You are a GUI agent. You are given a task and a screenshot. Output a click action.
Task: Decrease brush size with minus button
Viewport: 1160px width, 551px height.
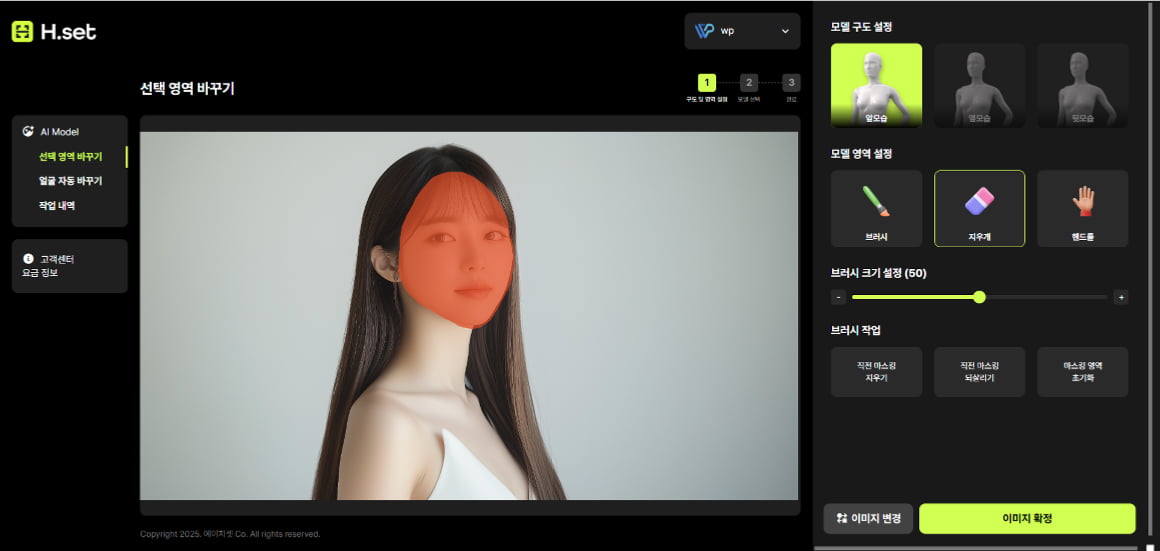tap(838, 297)
